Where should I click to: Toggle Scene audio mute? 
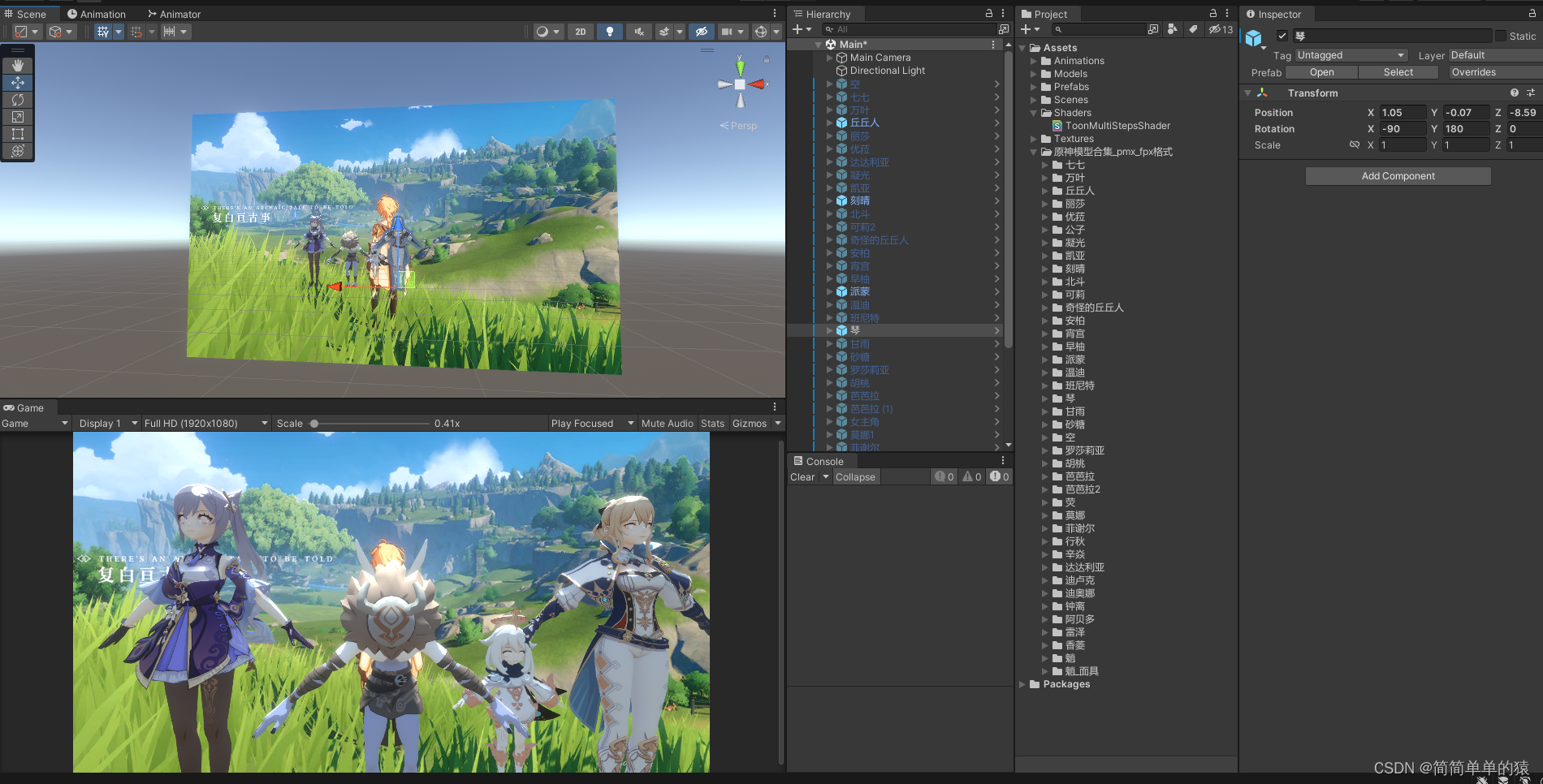[639, 32]
